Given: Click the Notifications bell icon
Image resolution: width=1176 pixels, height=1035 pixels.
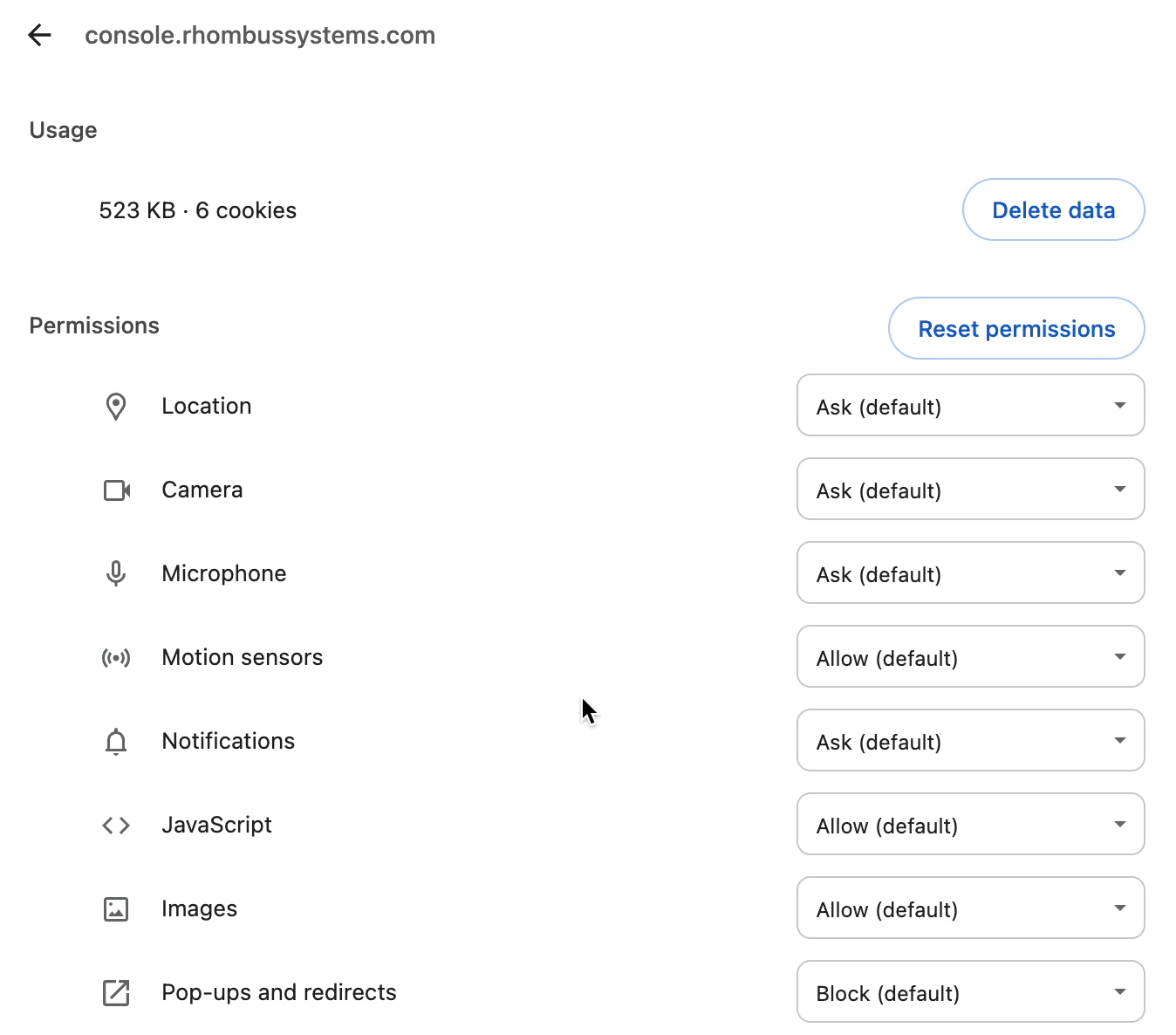Looking at the screenshot, I should pyautogui.click(x=116, y=742).
